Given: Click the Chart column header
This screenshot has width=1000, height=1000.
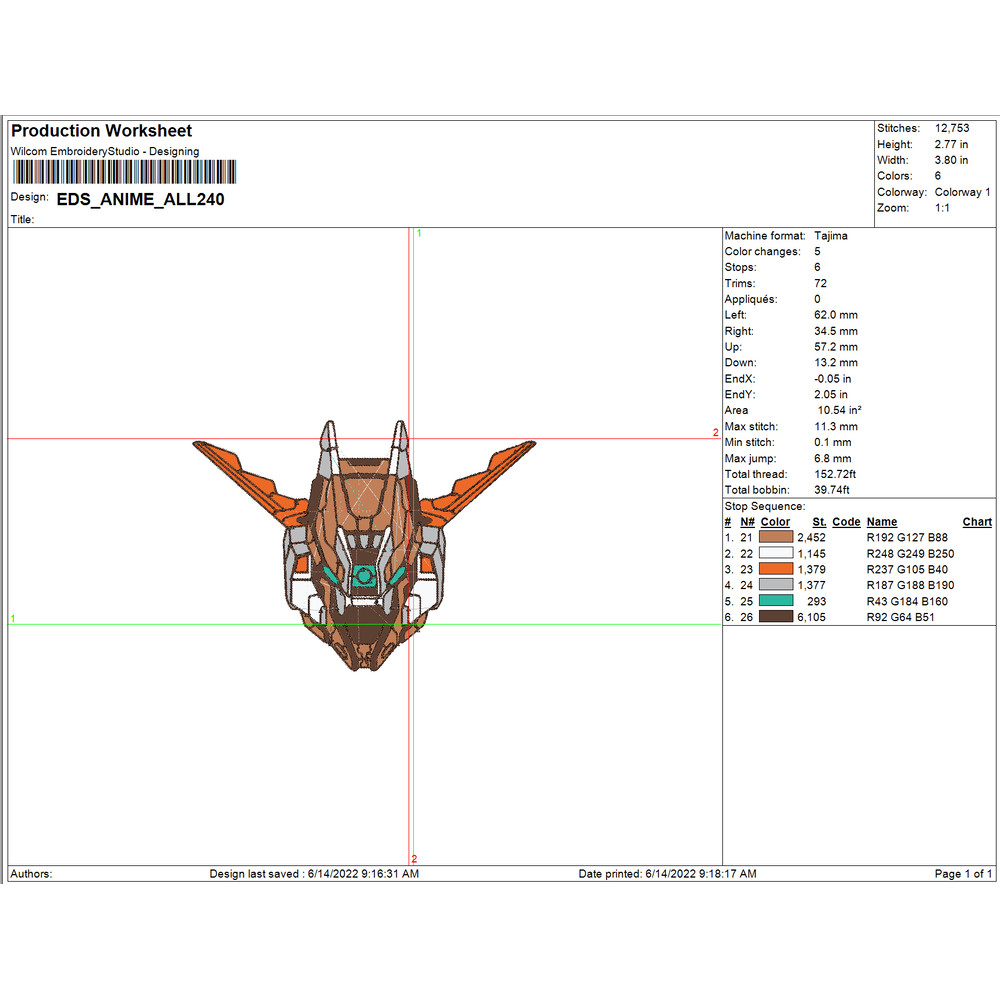Looking at the screenshot, I should tap(976, 522).
